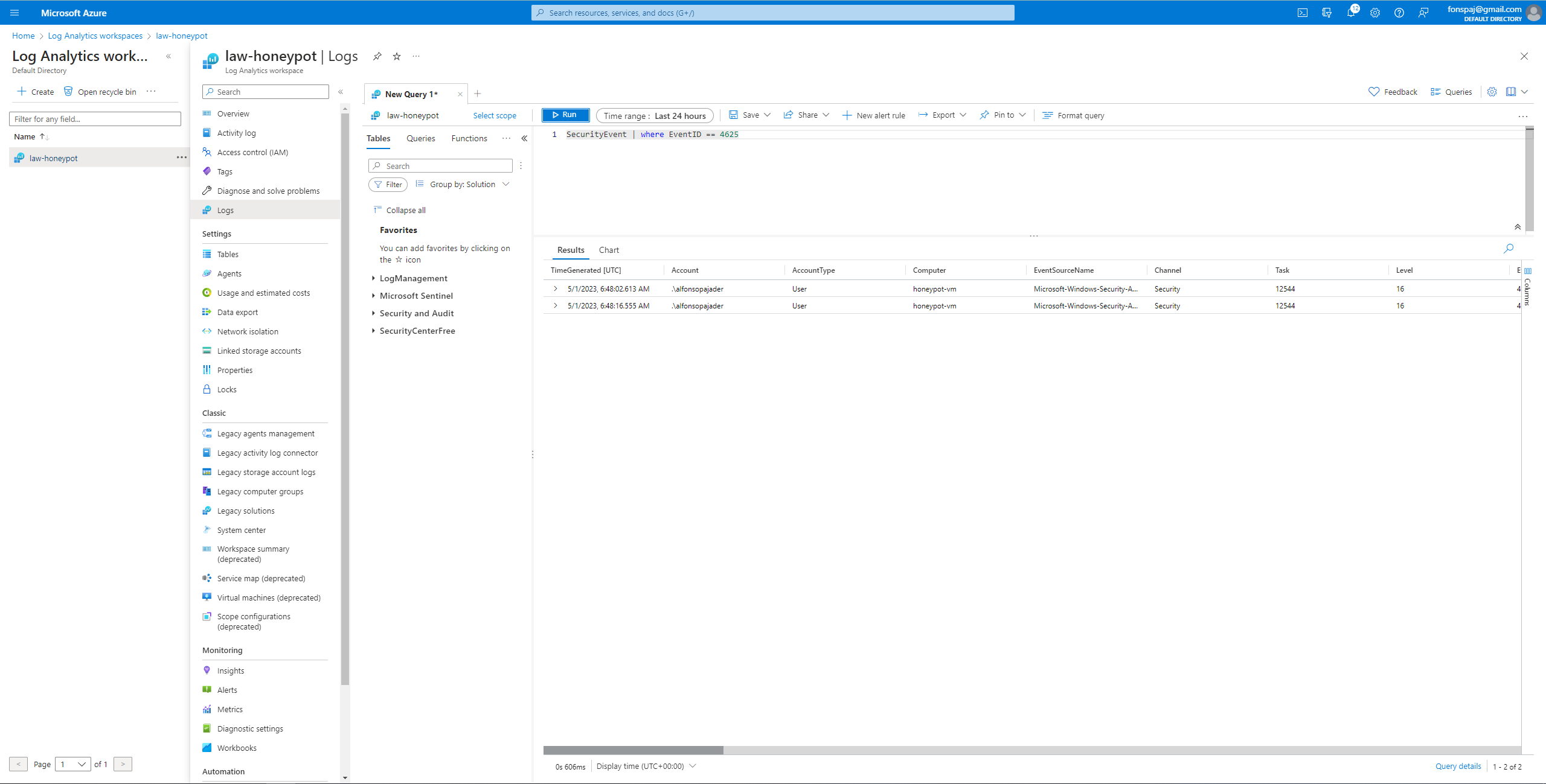Collapse the Log Analytics workspaces list pane
Viewport: 1546px width, 784px height.
tap(168, 56)
